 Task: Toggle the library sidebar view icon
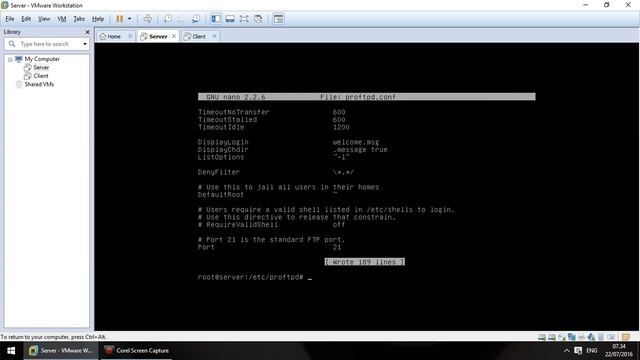click(216, 19)
